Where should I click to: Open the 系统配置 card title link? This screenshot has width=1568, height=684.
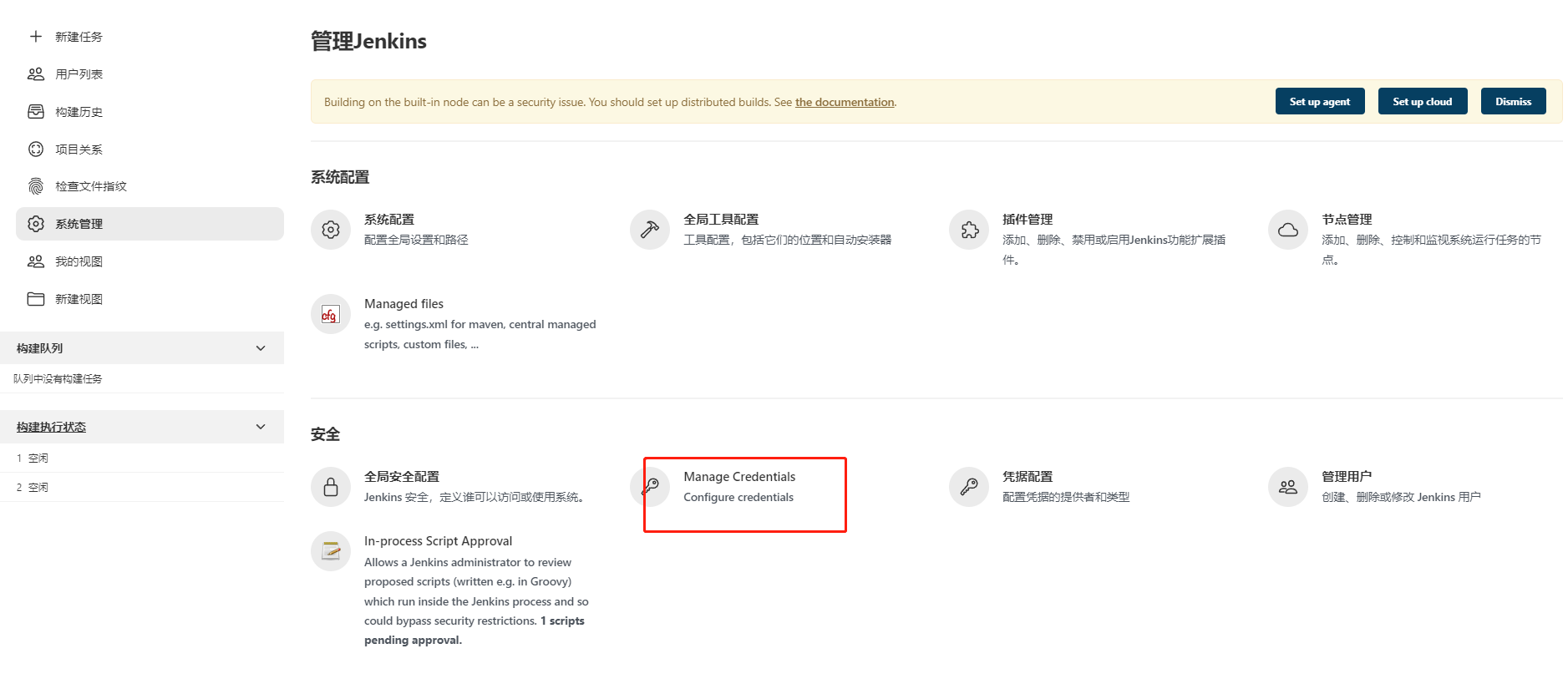click(389, 220)
